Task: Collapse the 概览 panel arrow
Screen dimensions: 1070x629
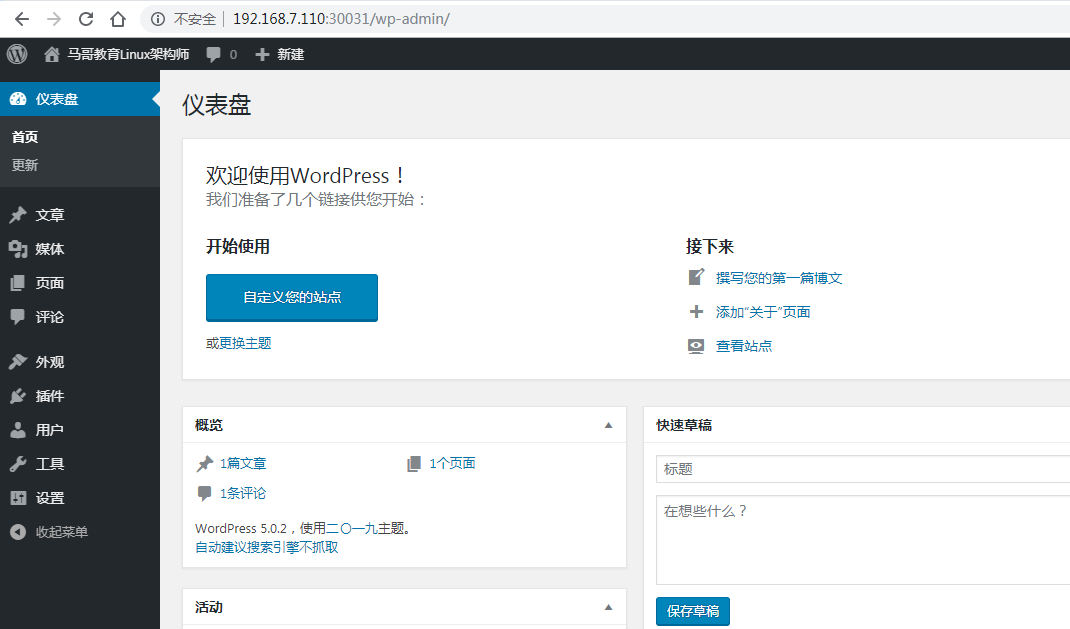Action: click(x=608, y=425)
